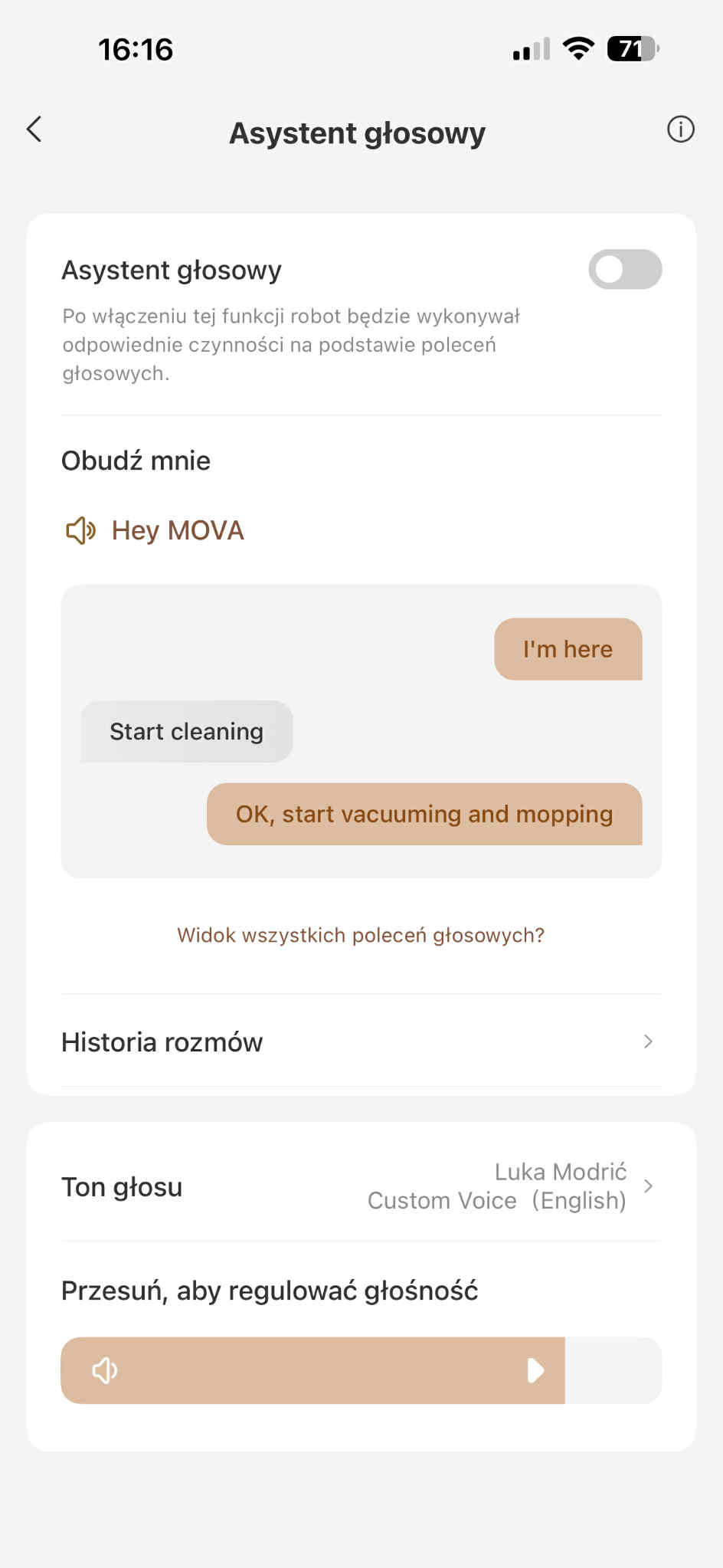Image resolution: width=723 pixels, height=1568 pixels.
Task: Tap the I'm here reply bubble
Action: (x=568, y=649)
